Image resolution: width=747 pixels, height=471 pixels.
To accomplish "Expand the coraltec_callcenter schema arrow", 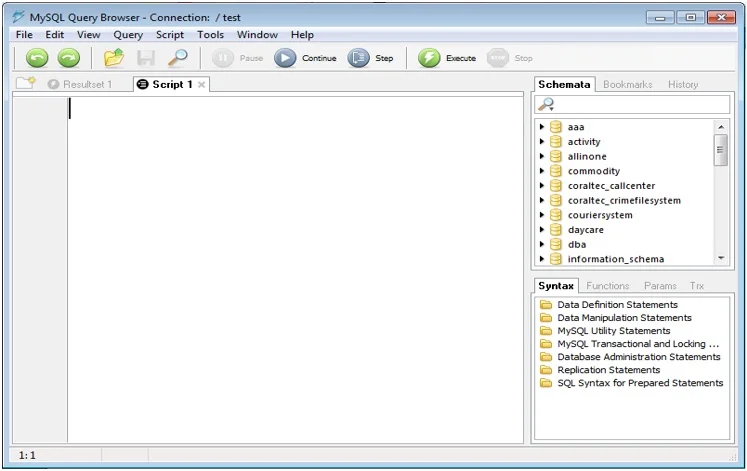I will point(542,186).
